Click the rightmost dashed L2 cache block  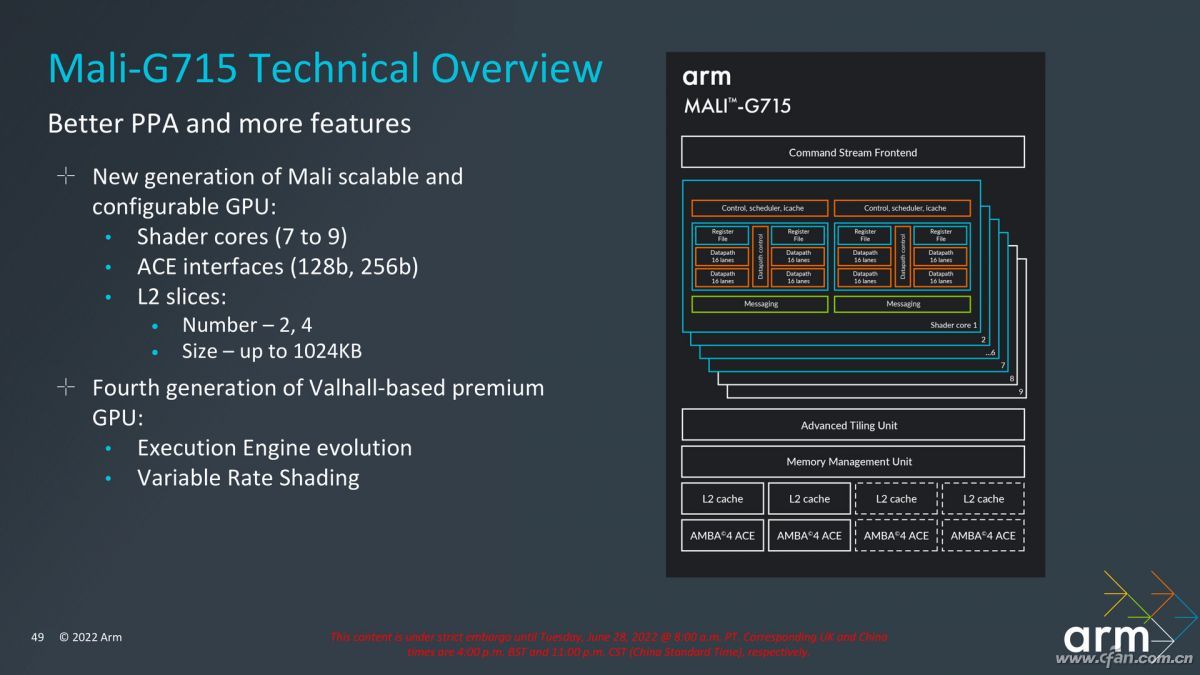(982, 498)
